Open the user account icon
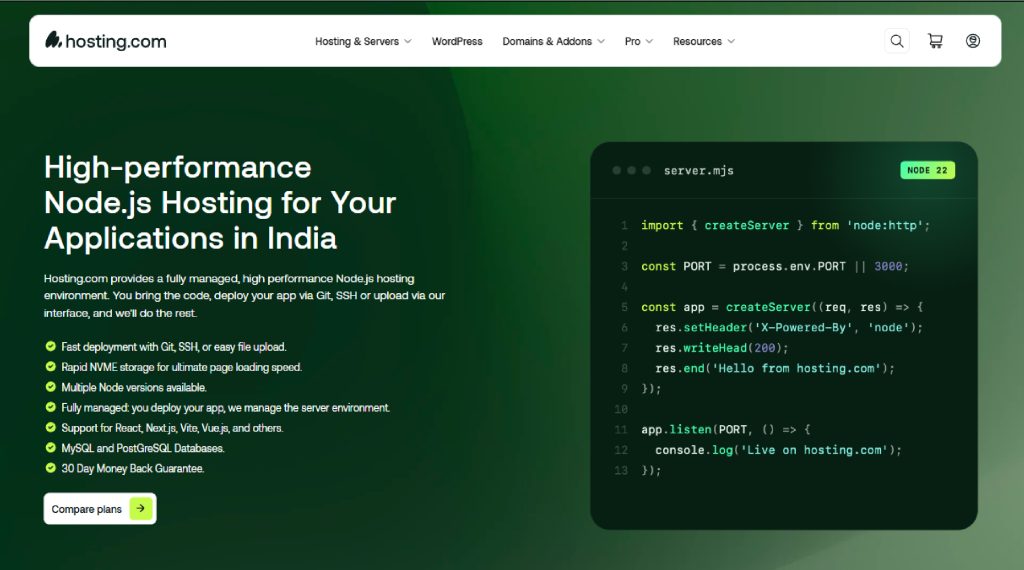 pyautogui.click(x=972, y=41)
